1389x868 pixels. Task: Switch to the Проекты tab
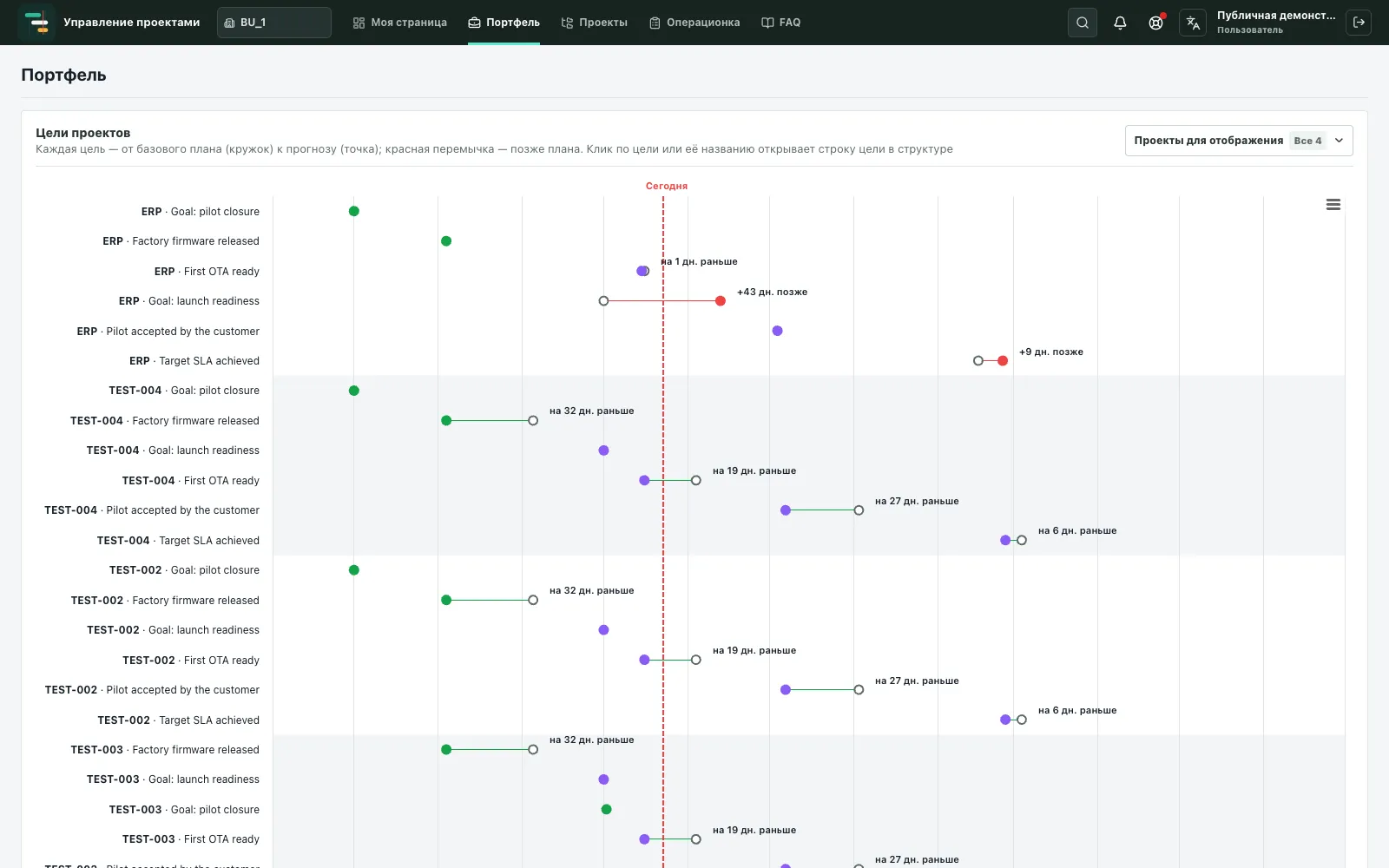594,23
